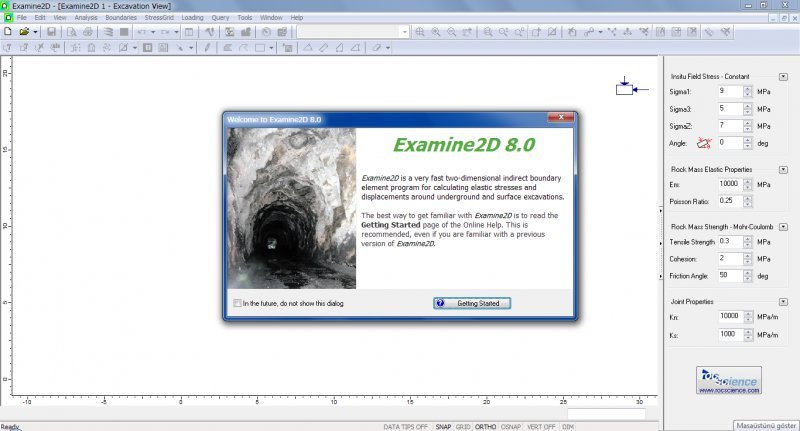Expand Rock Mass Strength Mohr-Coulomb section arrow
Screen dimensions: 800x431
(x=783, y=226)
